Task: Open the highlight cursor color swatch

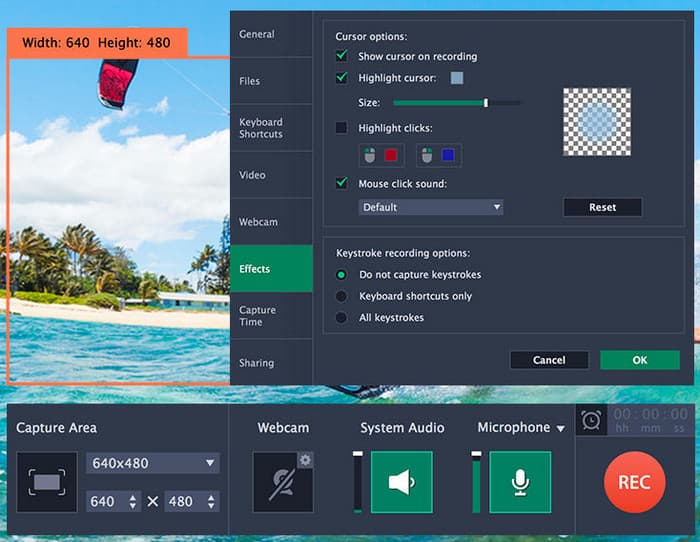Action: click(x=457, y=78)
